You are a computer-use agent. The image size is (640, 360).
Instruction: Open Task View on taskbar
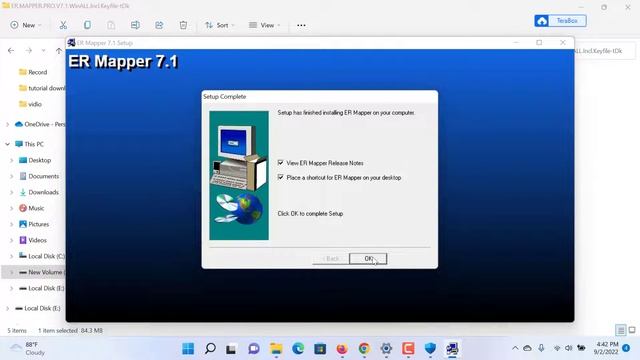pyautogui.click(x=231, y=349)
